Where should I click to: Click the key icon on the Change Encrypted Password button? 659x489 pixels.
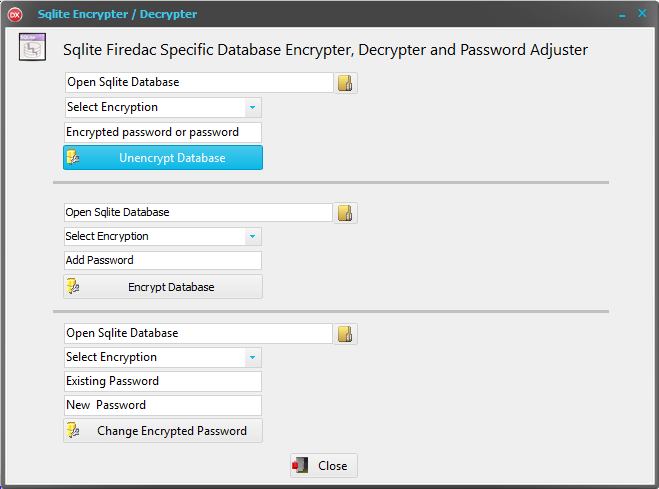(x=73, y=430)
